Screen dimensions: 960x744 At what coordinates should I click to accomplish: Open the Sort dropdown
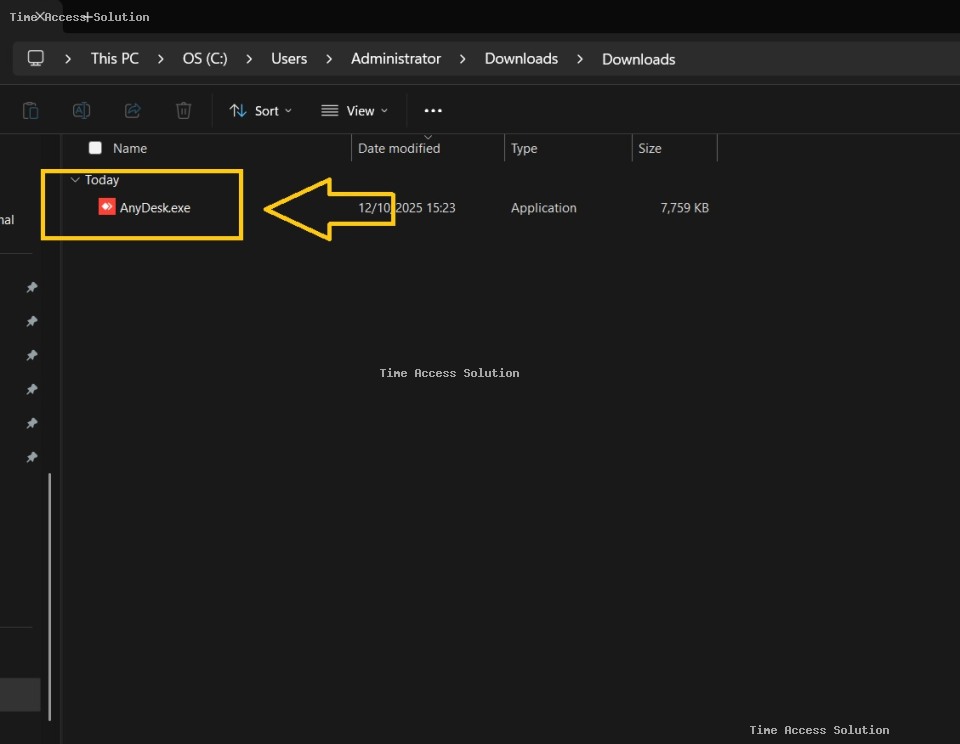tap(260, 111)
